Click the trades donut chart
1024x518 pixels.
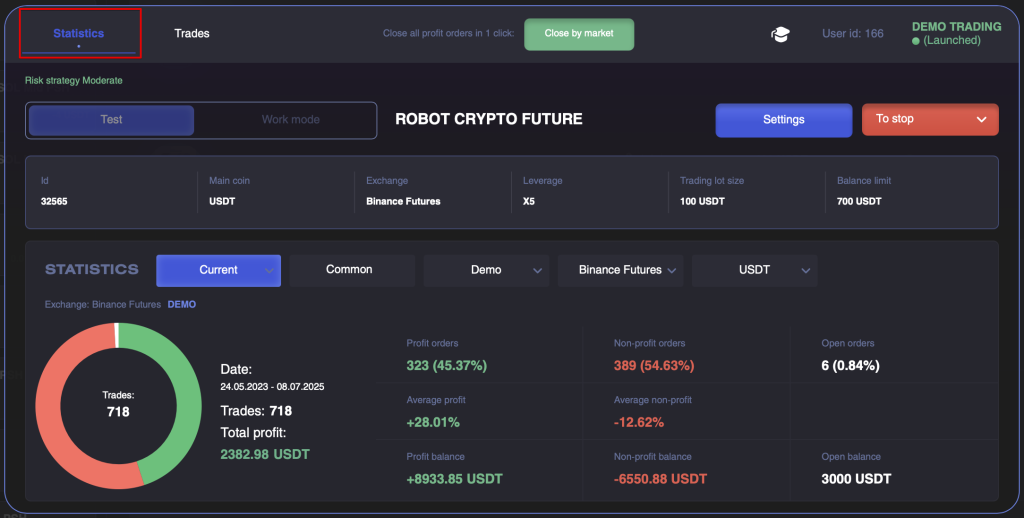pyautogui.click(x=118, y=405)
